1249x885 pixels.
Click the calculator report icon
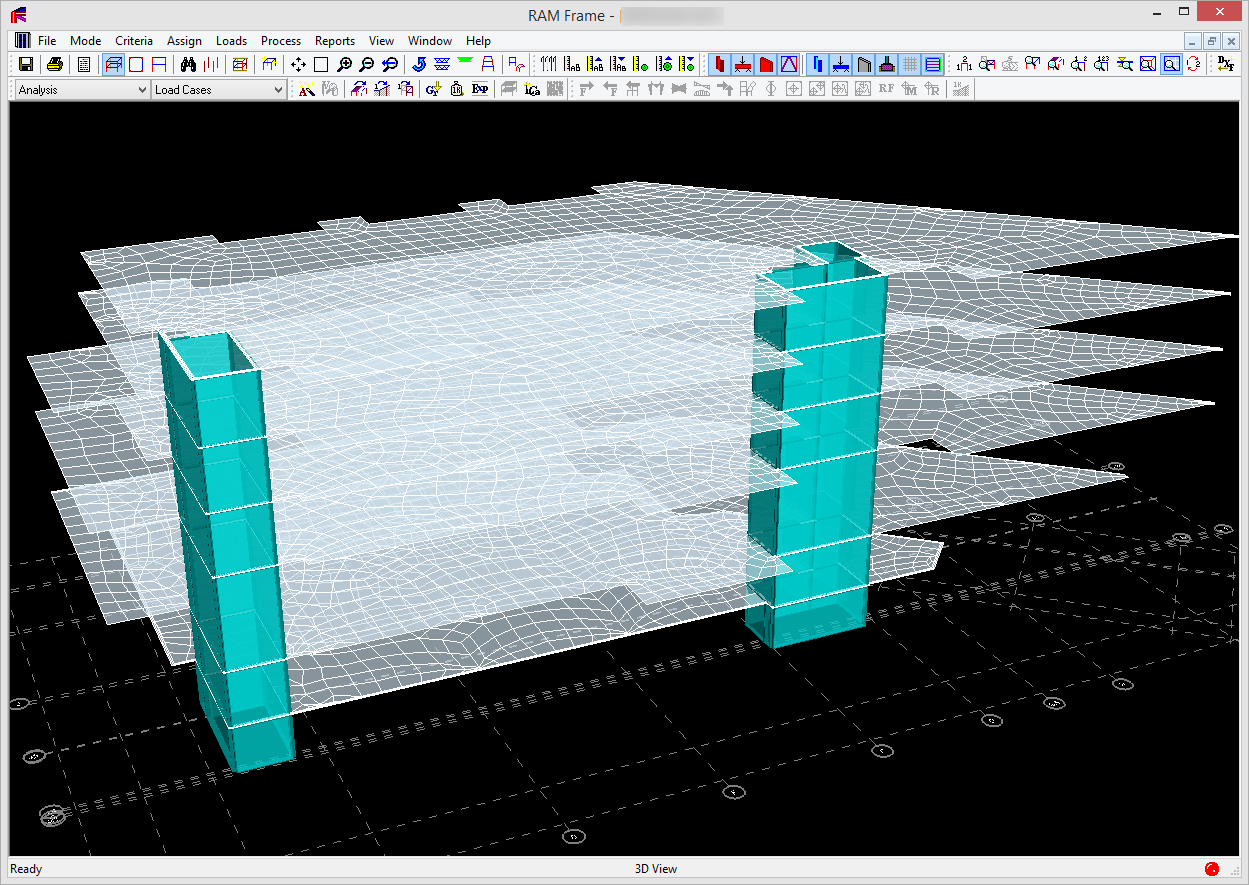(x=83, y=64)
